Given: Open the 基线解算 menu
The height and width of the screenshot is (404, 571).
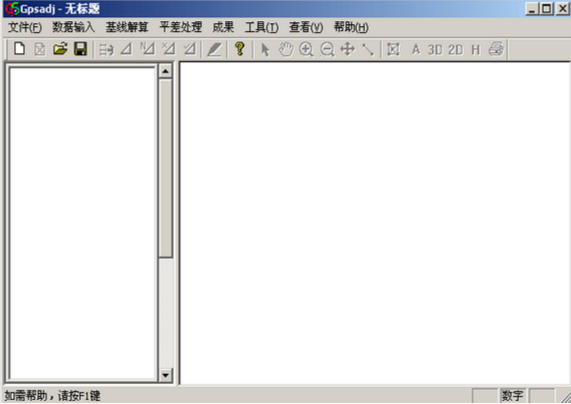Looking at the screenshot, I should pos(127,27).
